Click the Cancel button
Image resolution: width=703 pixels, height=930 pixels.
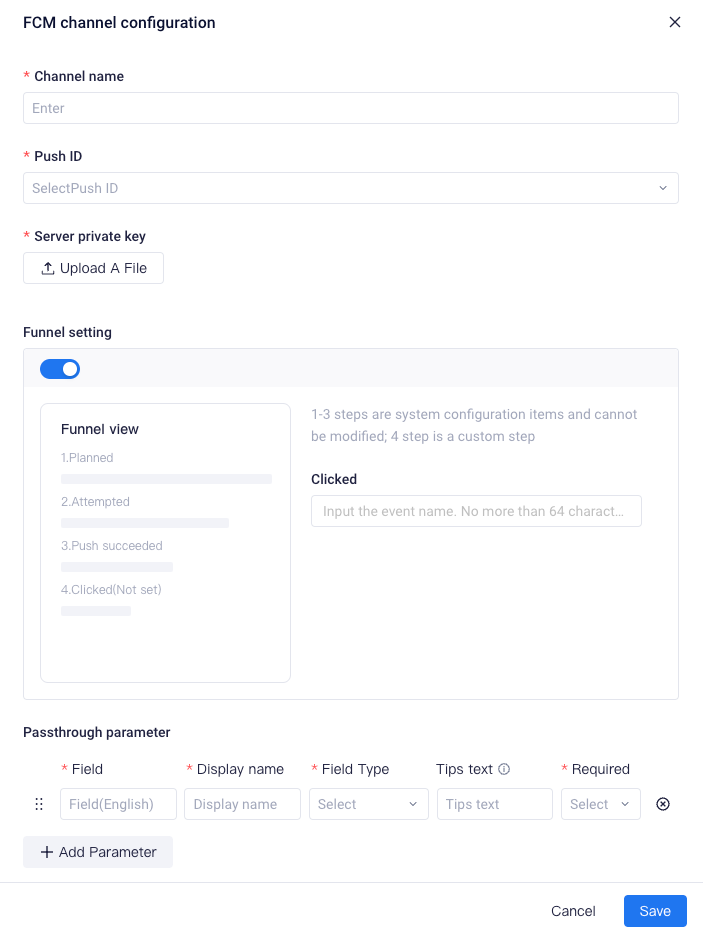[573, 911]
